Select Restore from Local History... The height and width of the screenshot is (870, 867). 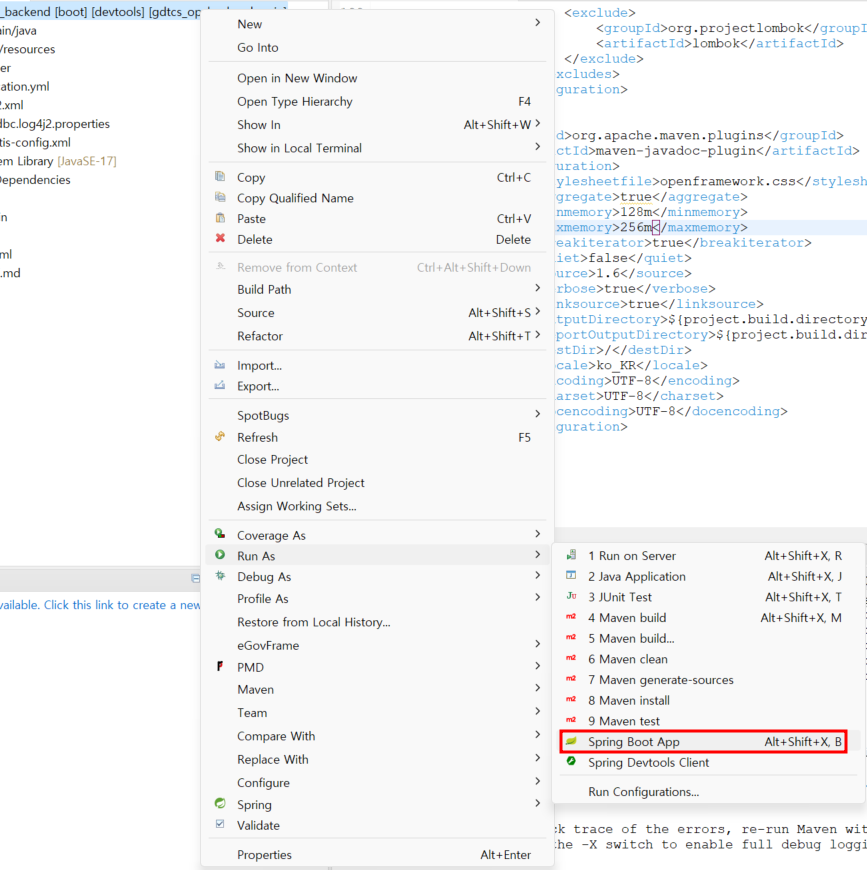(377, 622)
